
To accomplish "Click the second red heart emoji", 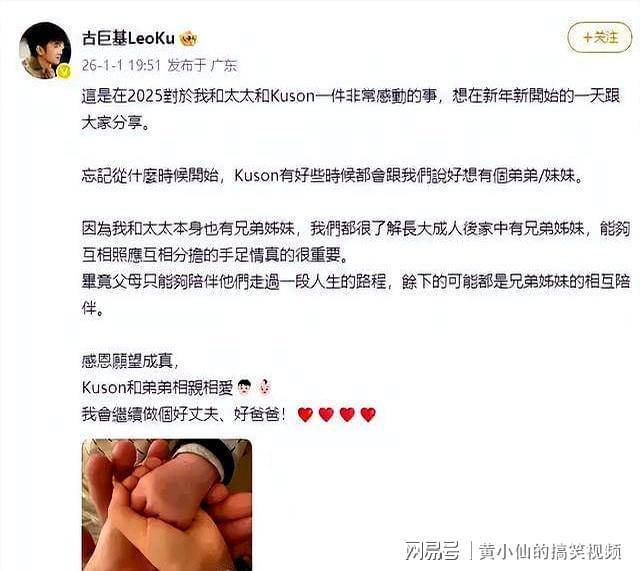I will click(326, 414).
